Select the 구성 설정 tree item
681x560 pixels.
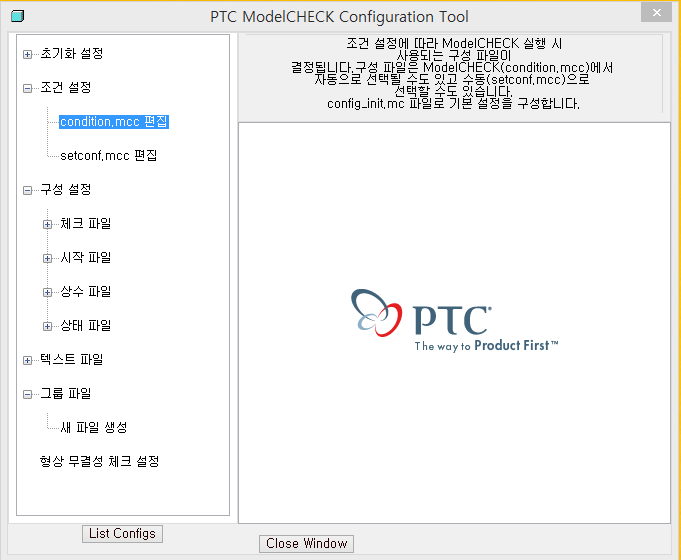pos(66,189)
